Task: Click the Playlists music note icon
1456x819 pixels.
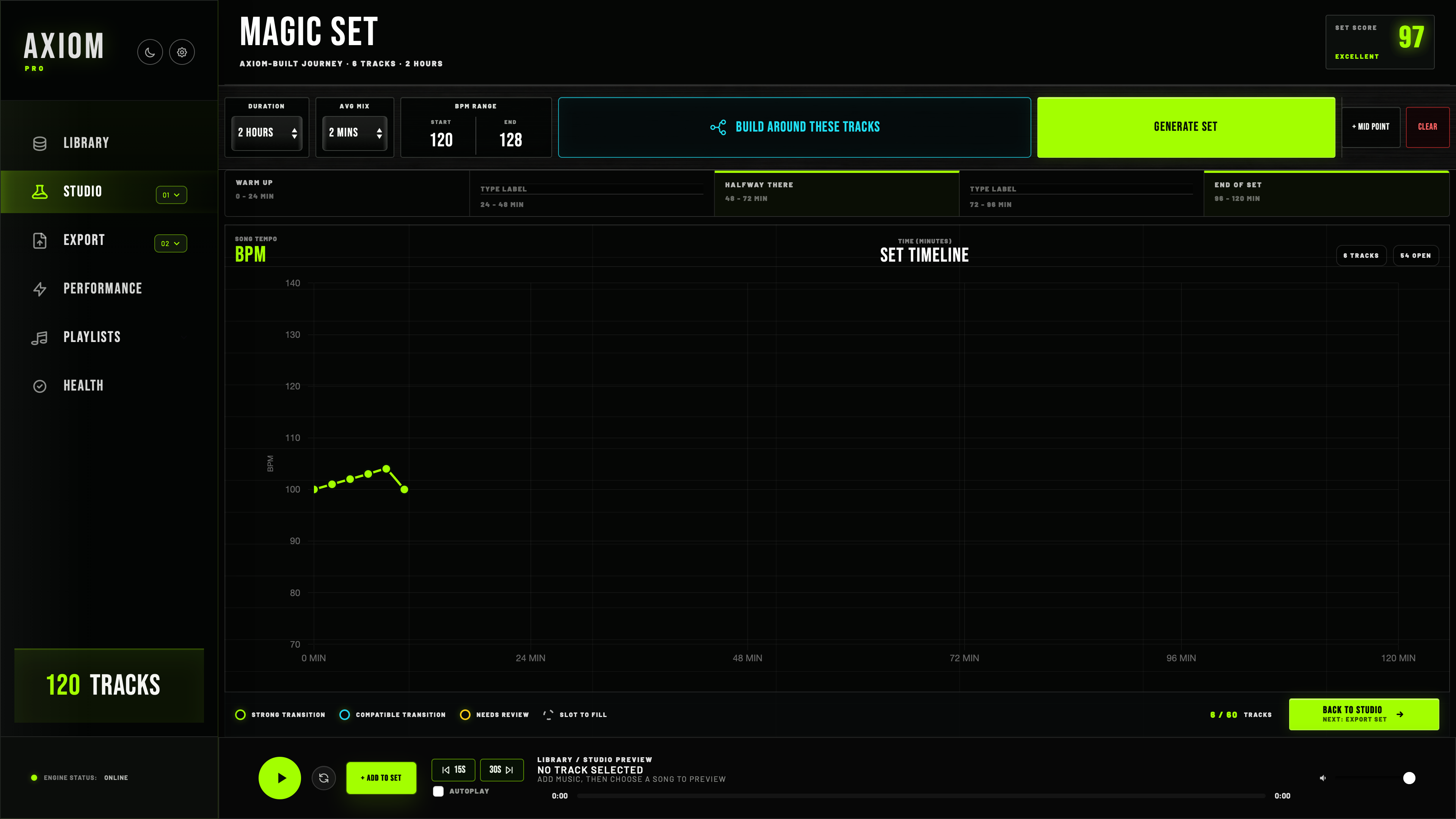Action: click(39, 337)
